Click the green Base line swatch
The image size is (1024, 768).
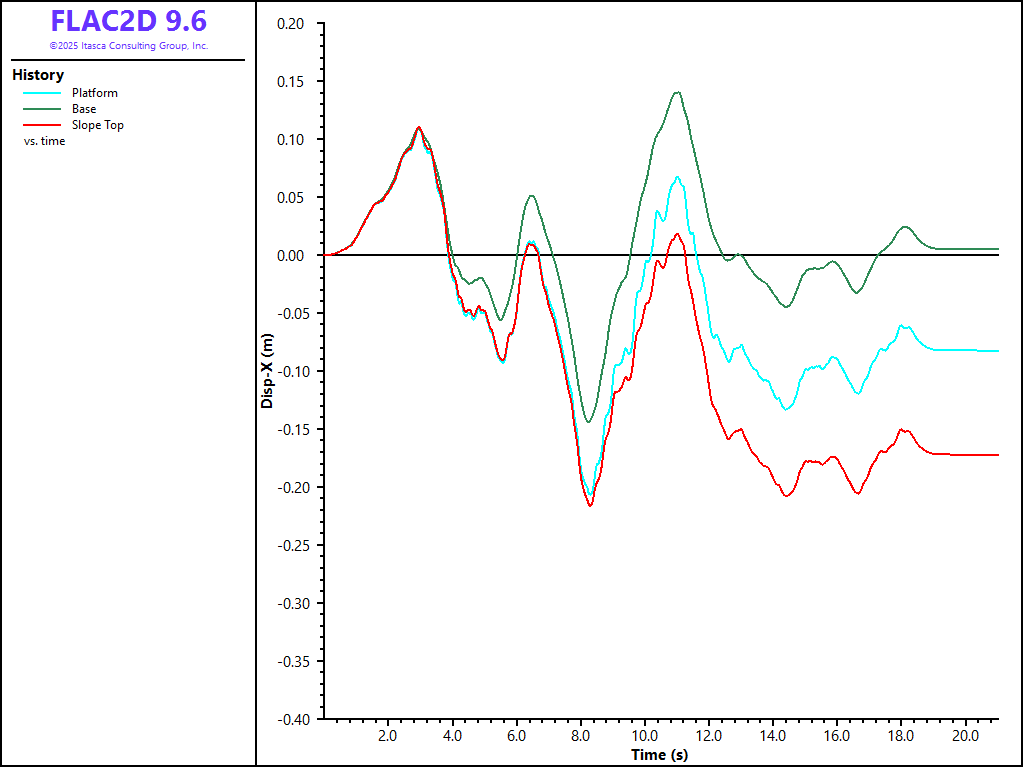[x=42, y=109]
